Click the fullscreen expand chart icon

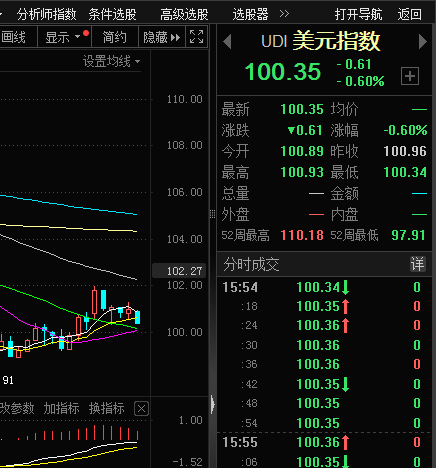tap(196, 37)
